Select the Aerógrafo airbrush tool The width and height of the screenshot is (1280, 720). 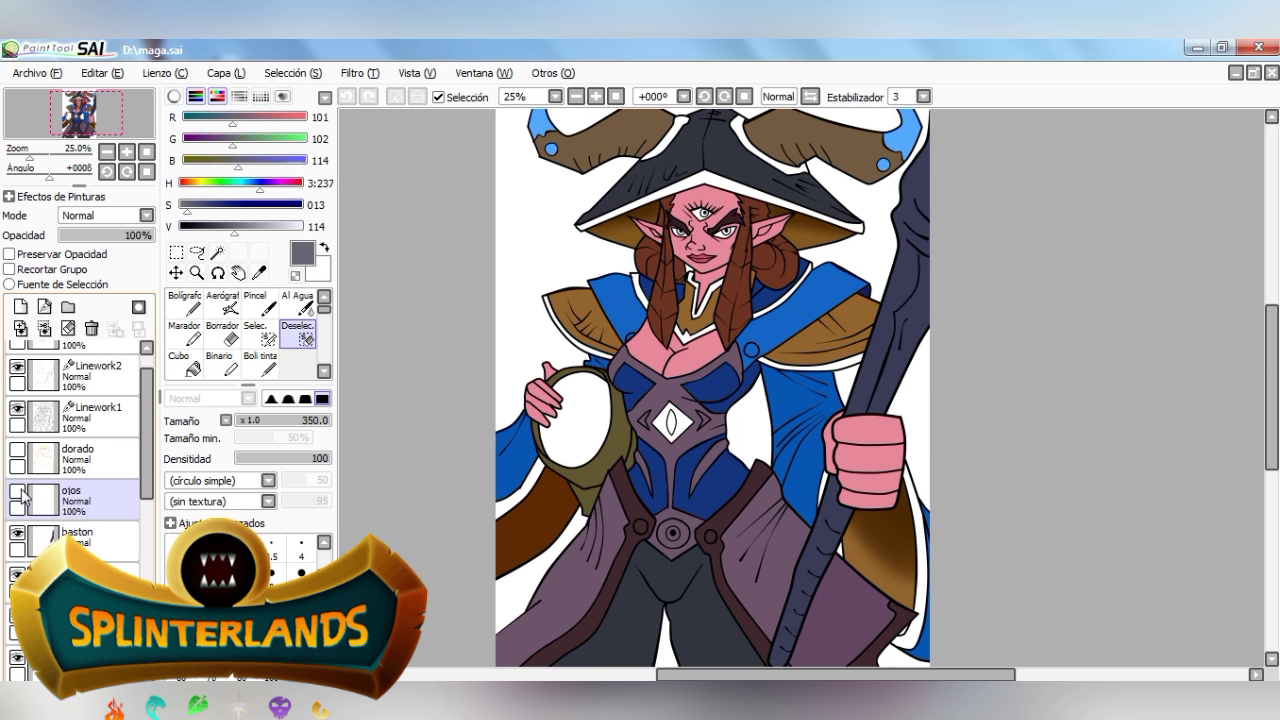point(222,303)
